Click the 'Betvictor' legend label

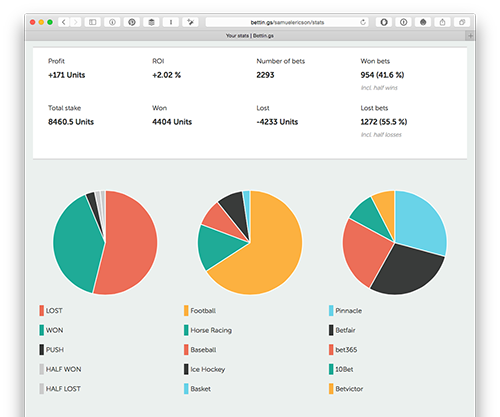pos(349,389)
